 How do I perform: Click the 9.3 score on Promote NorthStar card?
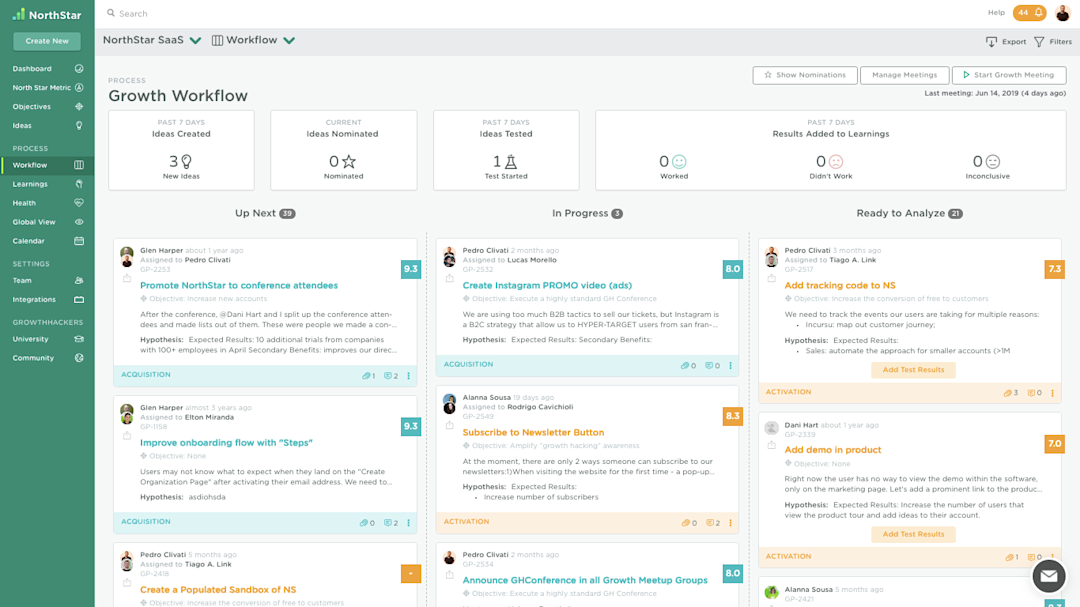click(x=411, y=269)
